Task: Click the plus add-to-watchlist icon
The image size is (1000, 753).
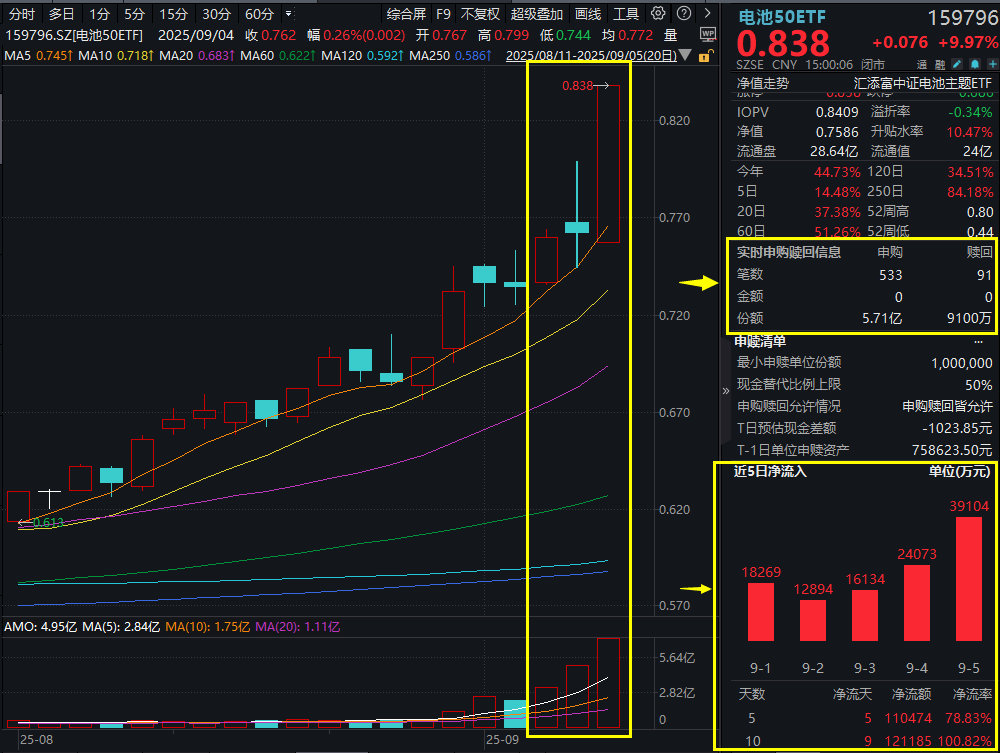Action: pos(993,63)
